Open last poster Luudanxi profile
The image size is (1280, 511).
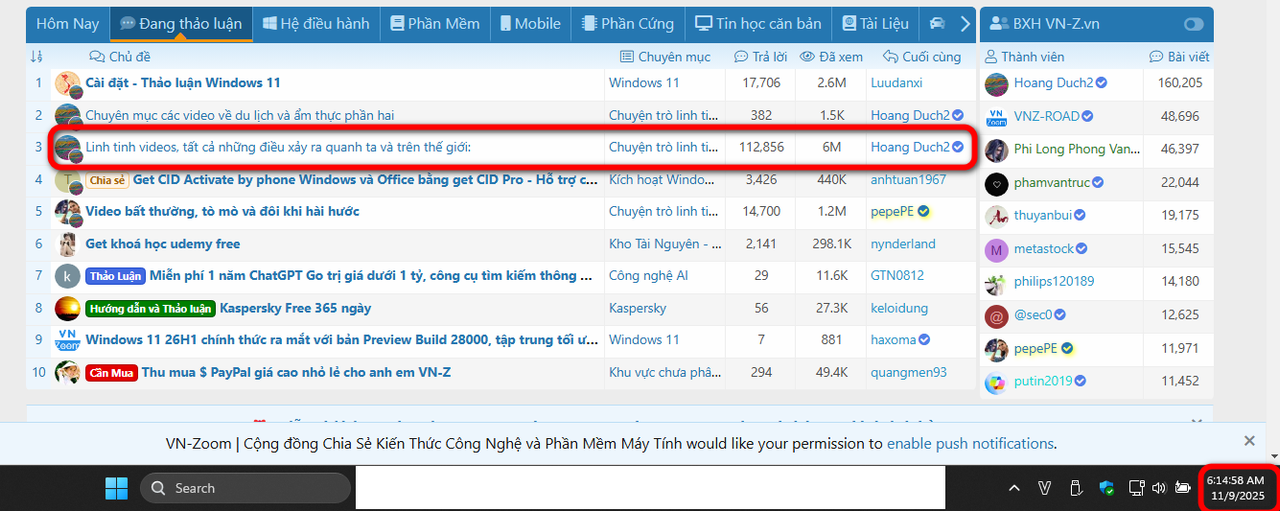897,83
